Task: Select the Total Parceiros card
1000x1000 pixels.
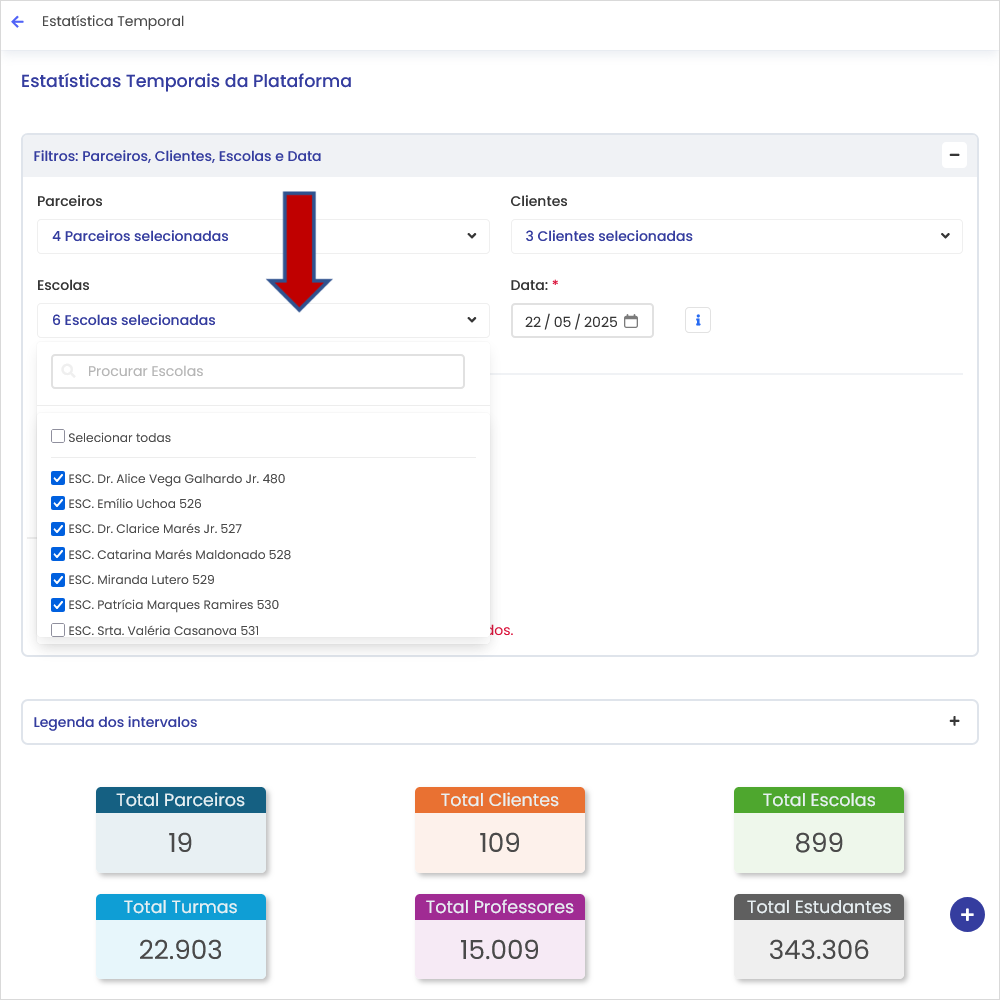Action: click(181, 830)
